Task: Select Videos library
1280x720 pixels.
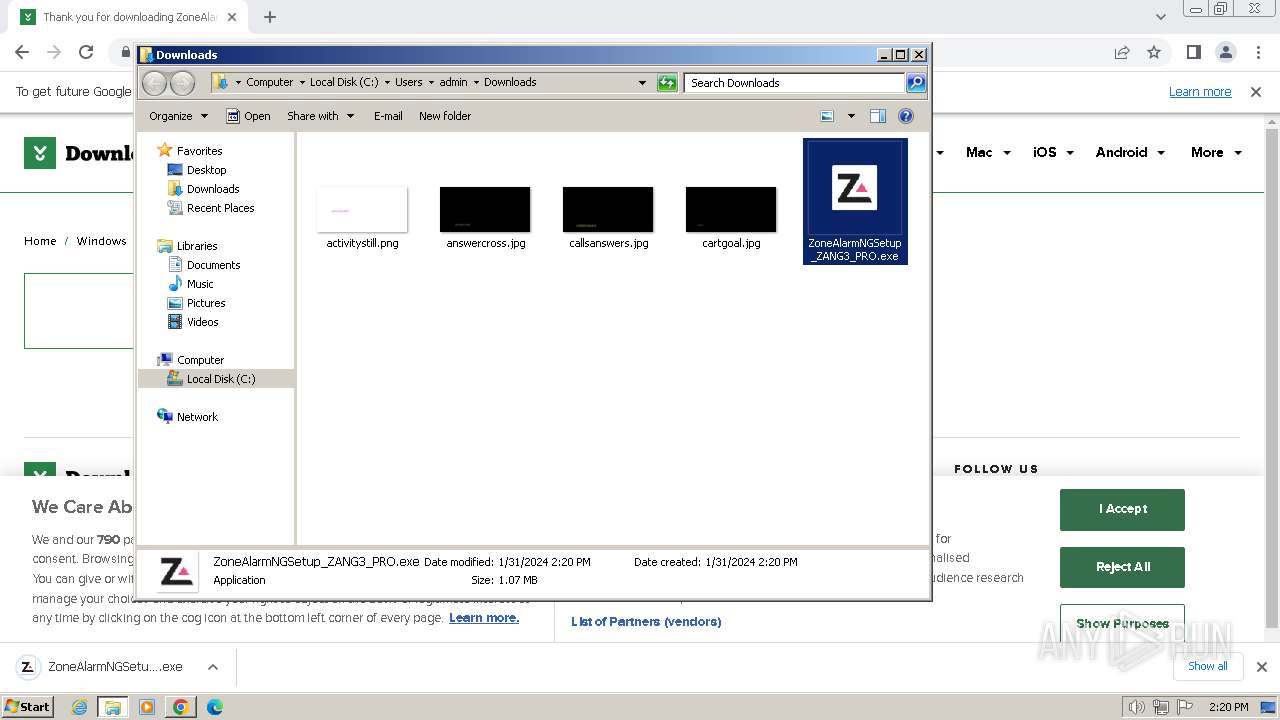Action: 202,322
